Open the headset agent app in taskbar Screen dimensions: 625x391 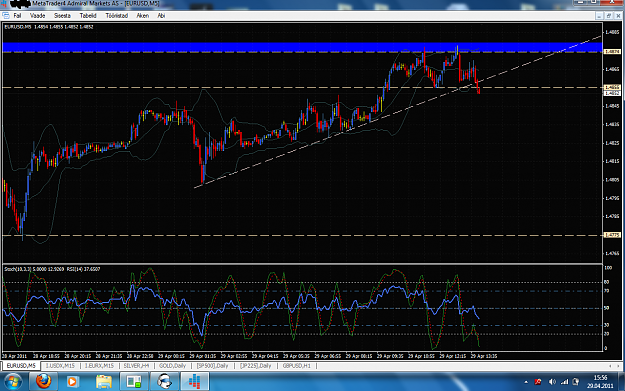pos(164,381)
